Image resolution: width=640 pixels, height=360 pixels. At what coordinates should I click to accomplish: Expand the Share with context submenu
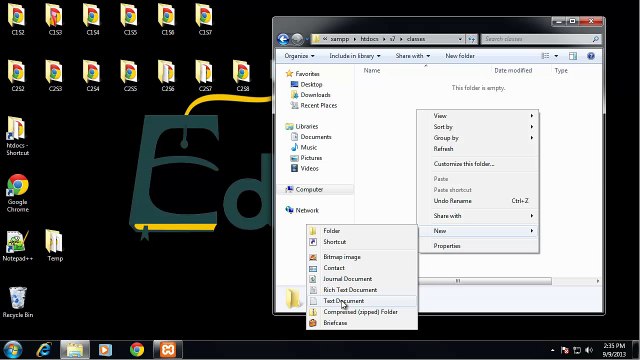click(x=478, y=216)
